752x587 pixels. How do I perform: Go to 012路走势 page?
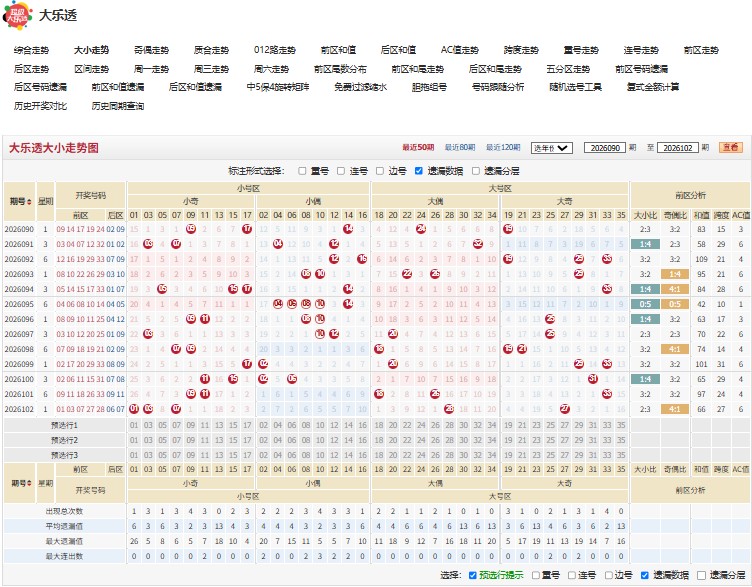pos(275,50)
